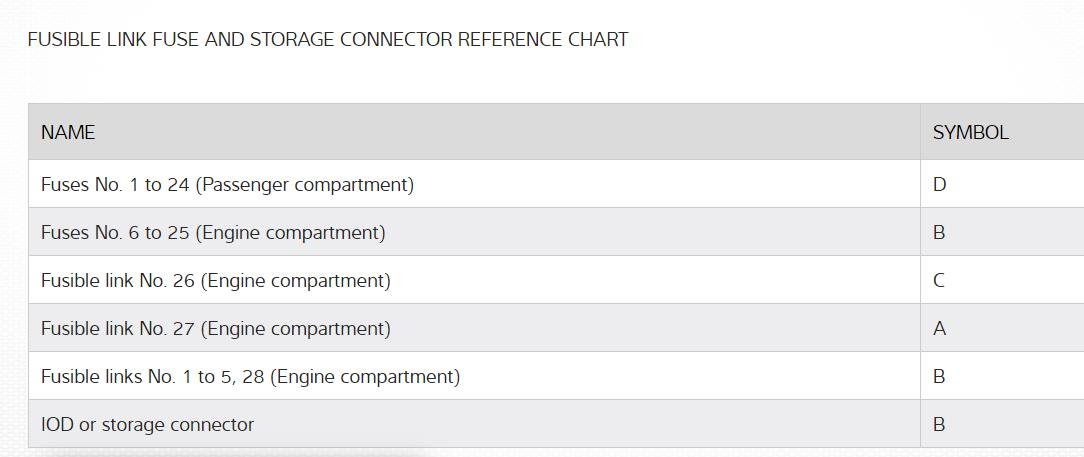Click symbol A in the table
The height and width of the screenshot is (457, 1084).
pyautogui.click(x=939, y=329)
